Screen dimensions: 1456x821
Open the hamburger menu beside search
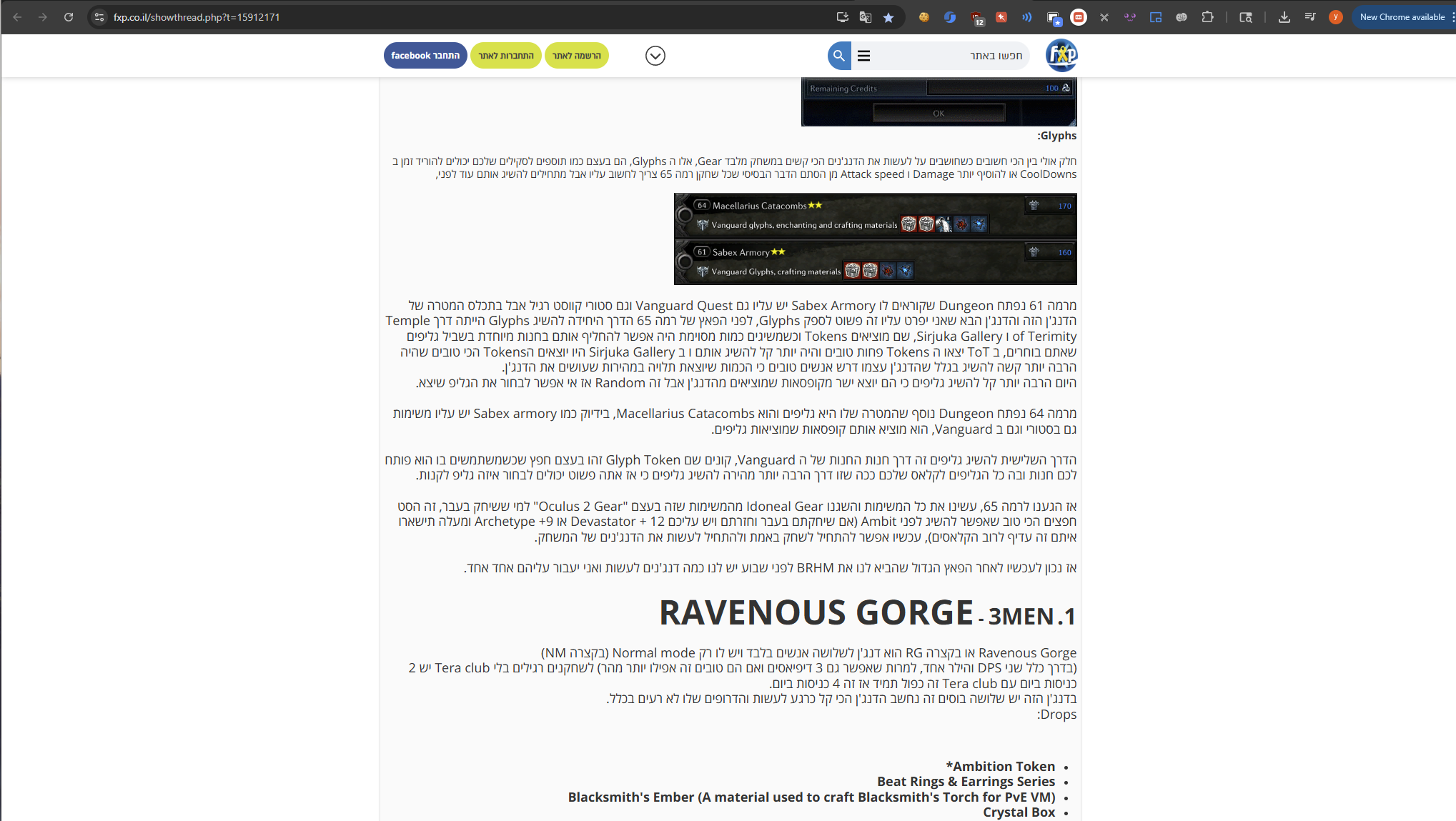tap(863, 55)
